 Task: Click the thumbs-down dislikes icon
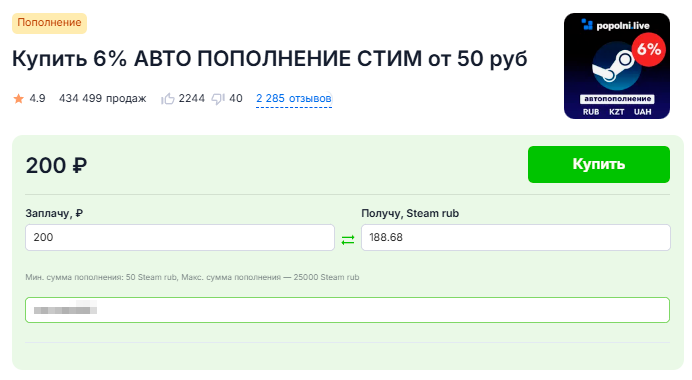[218, 98]
